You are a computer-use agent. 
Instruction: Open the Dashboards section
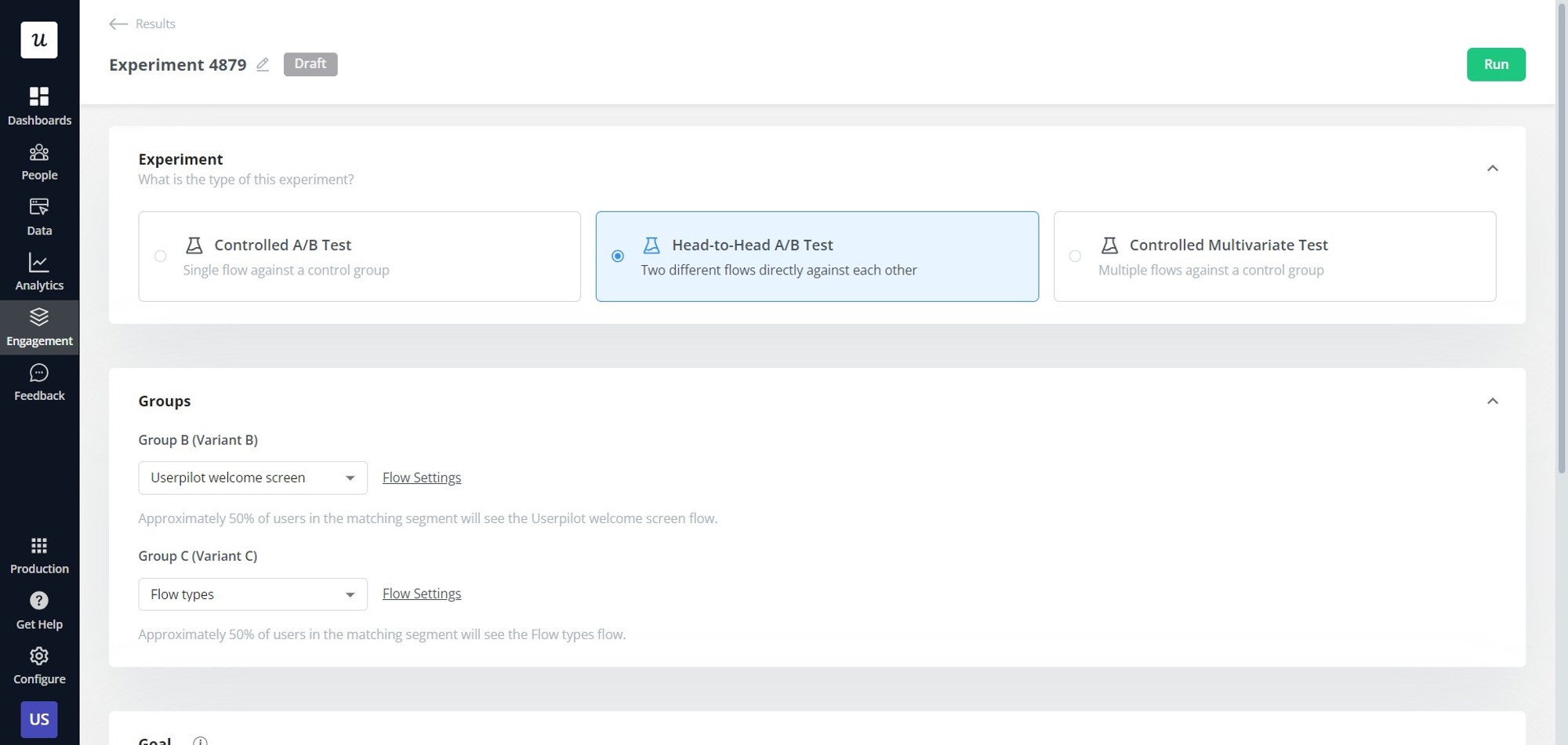point(39,104)
